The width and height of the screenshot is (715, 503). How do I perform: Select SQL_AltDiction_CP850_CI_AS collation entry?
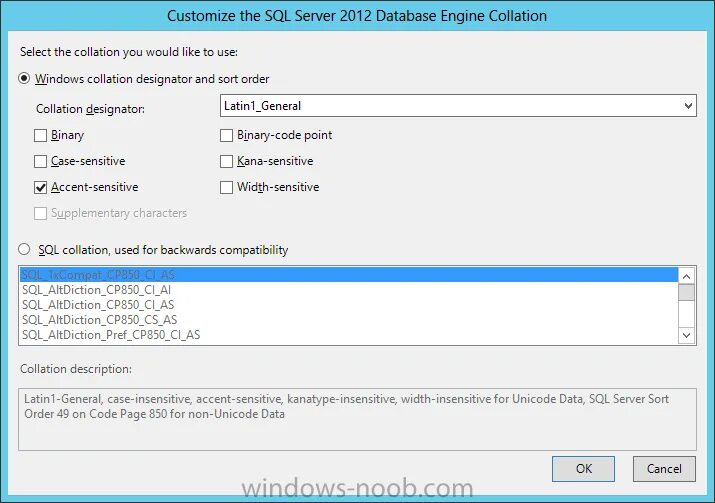coord(349,305)
